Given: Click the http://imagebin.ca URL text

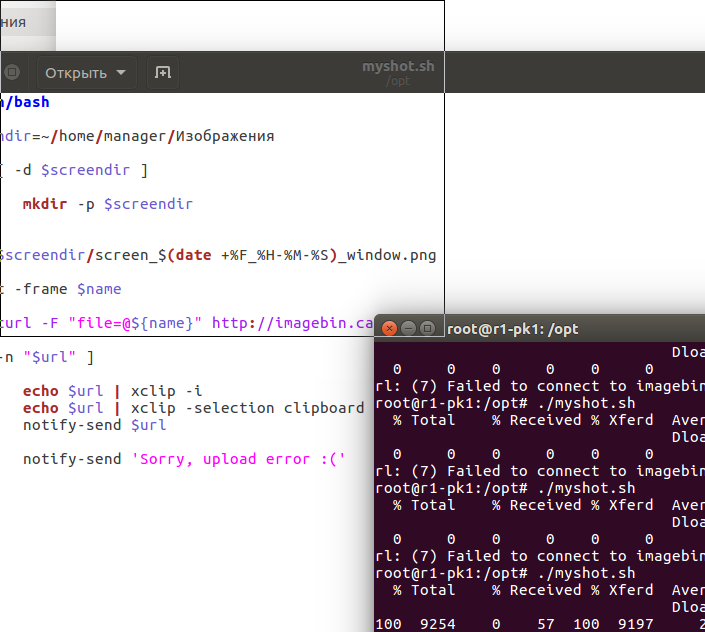Looking at the screenshot, I should click(x=292, y=323).
